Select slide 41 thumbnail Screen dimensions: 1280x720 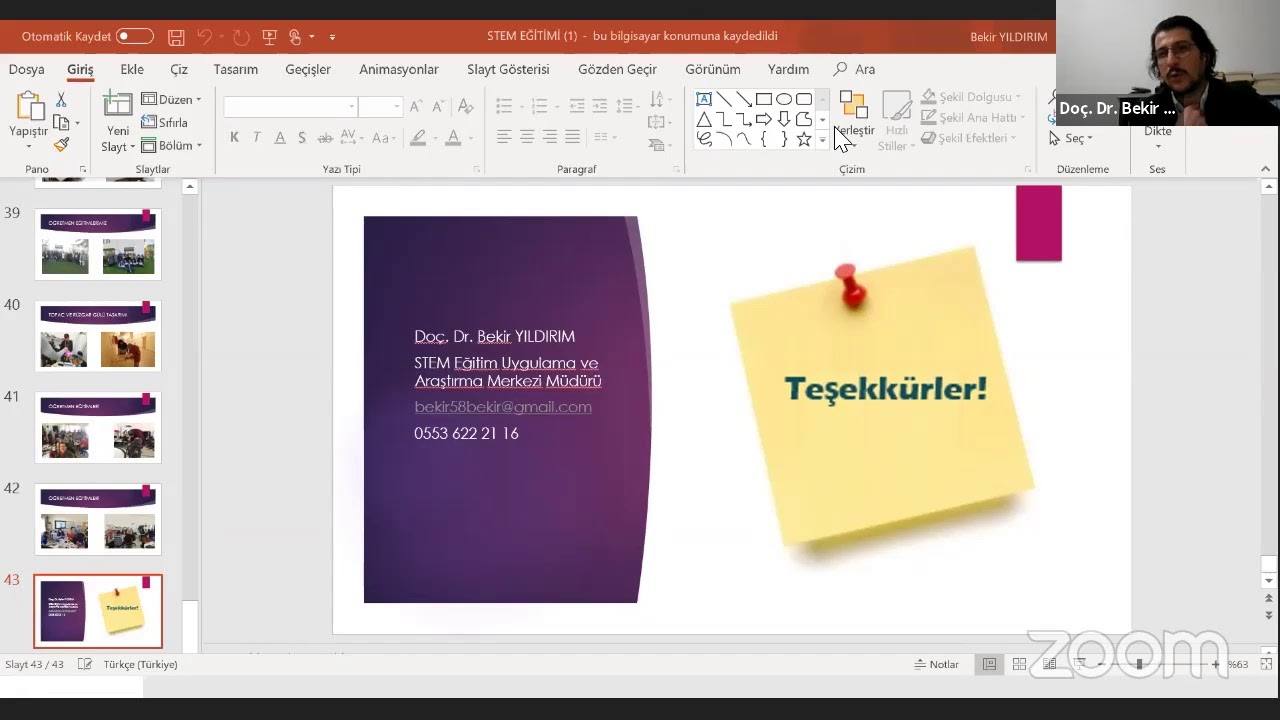(x=98, y=427)
